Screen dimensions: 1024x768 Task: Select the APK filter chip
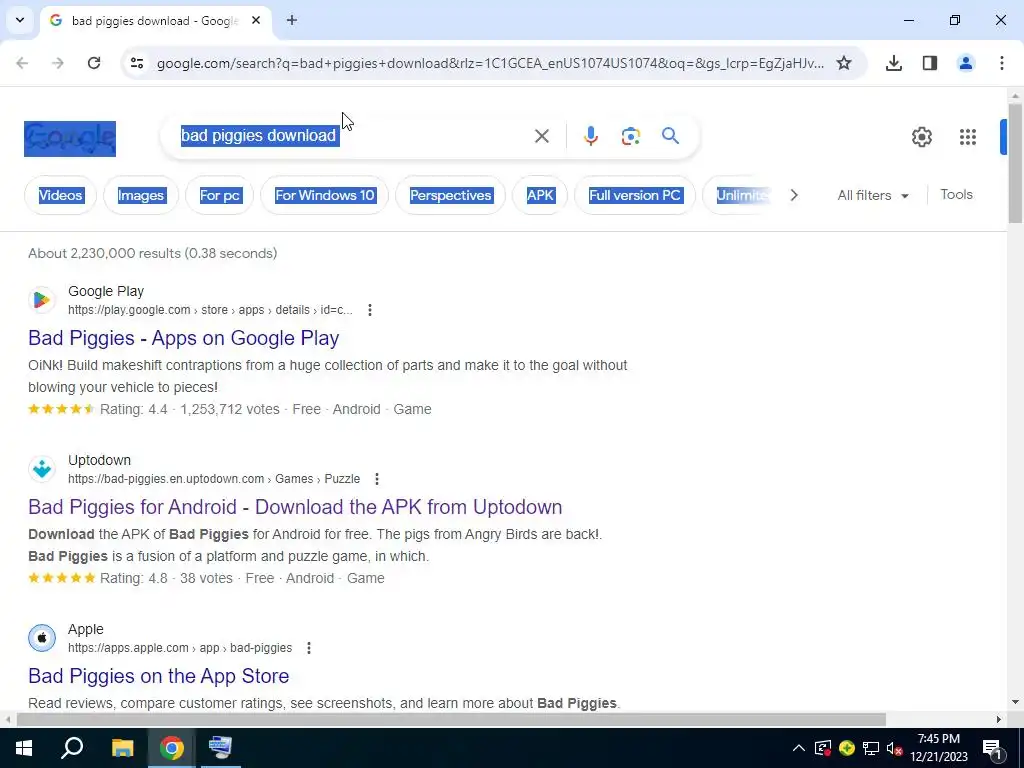(540, 195)
